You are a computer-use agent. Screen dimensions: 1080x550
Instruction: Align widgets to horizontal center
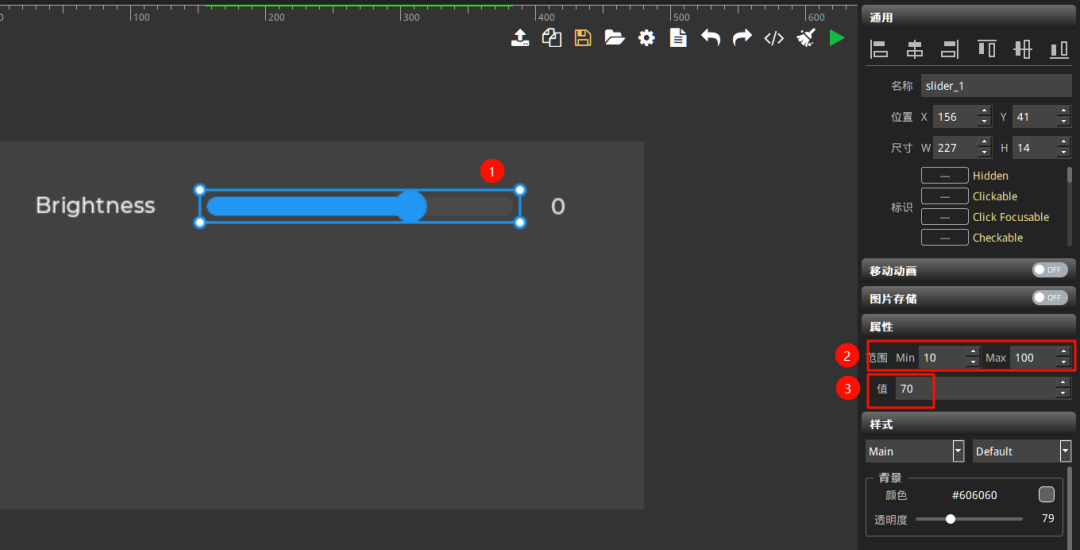tap(915, 49)
